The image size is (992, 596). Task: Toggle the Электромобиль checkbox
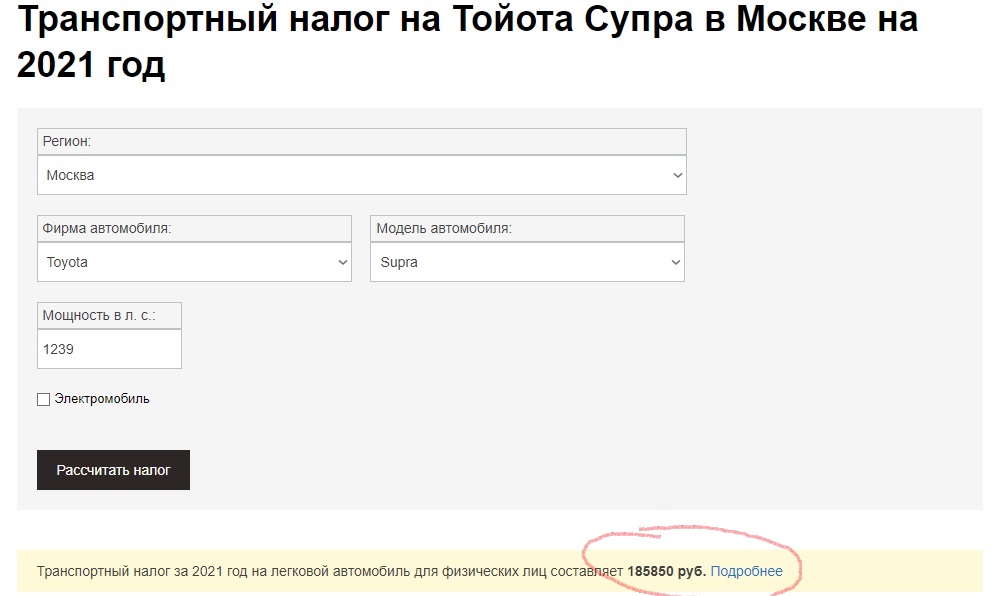click(44, 399)
